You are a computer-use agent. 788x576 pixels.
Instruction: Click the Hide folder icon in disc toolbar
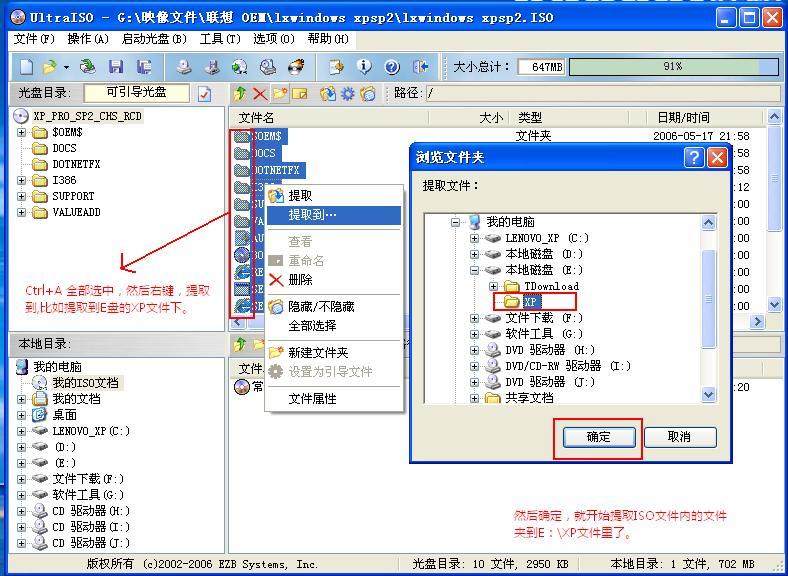368,93
